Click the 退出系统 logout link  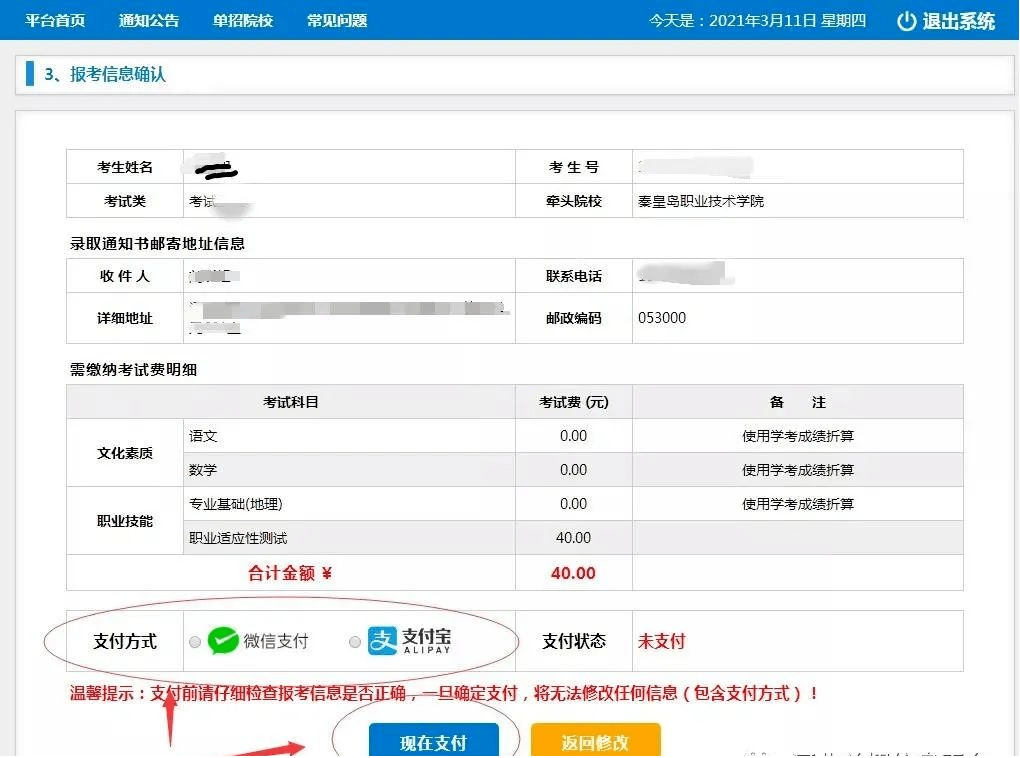pyautogui.click(x=958, y=20)
